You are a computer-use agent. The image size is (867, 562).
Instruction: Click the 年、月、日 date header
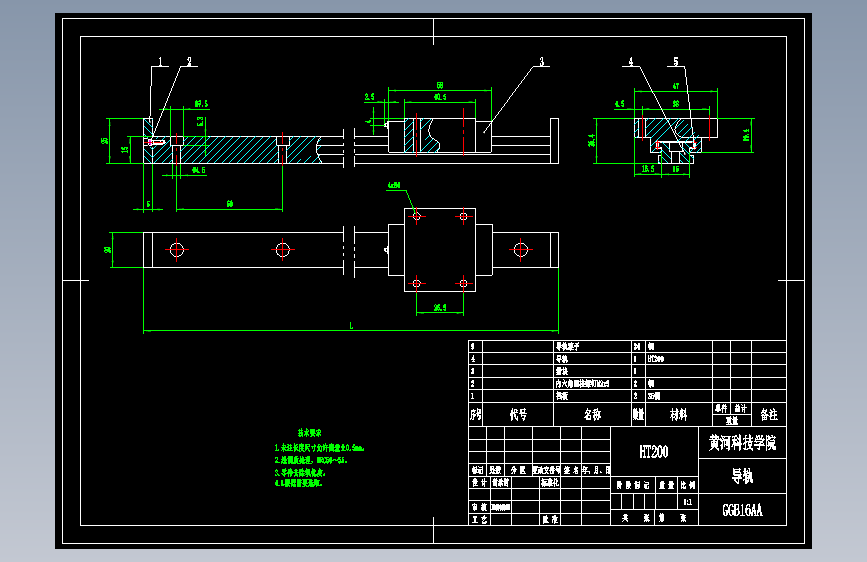pos(596,470)
